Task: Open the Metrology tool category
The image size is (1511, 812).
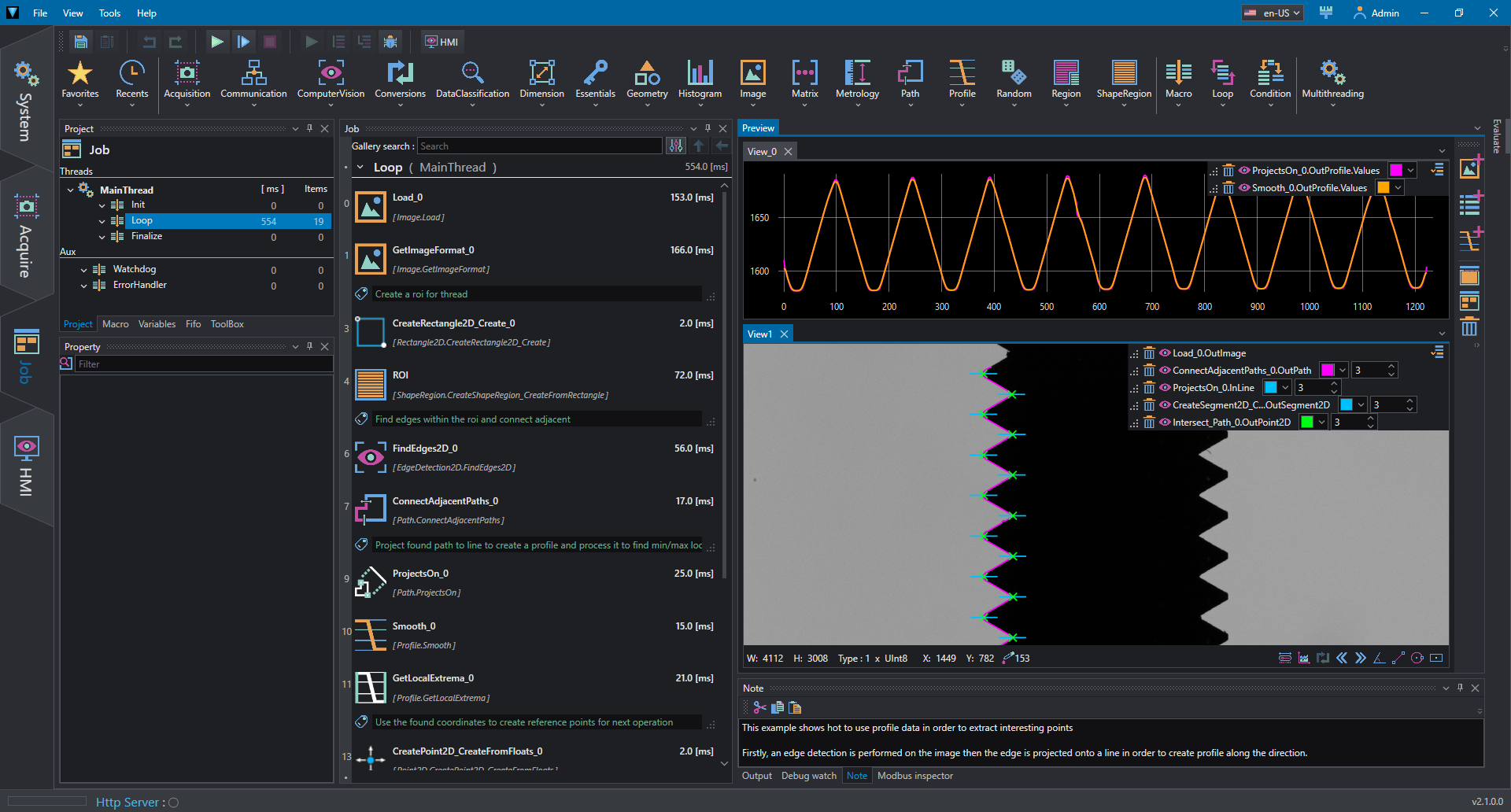Action: pyautogui.click(x=857, y=79)
